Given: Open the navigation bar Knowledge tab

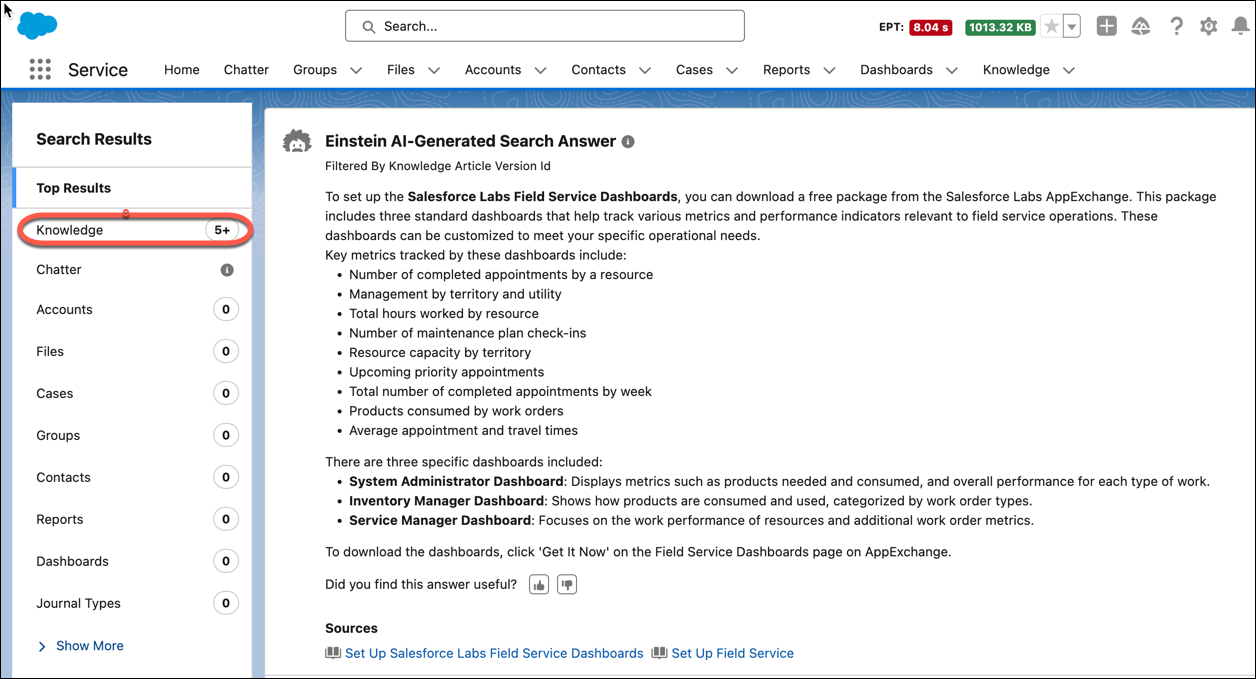Looking at the screenshot, I should pyautogui.click(x=1016, y=70).
